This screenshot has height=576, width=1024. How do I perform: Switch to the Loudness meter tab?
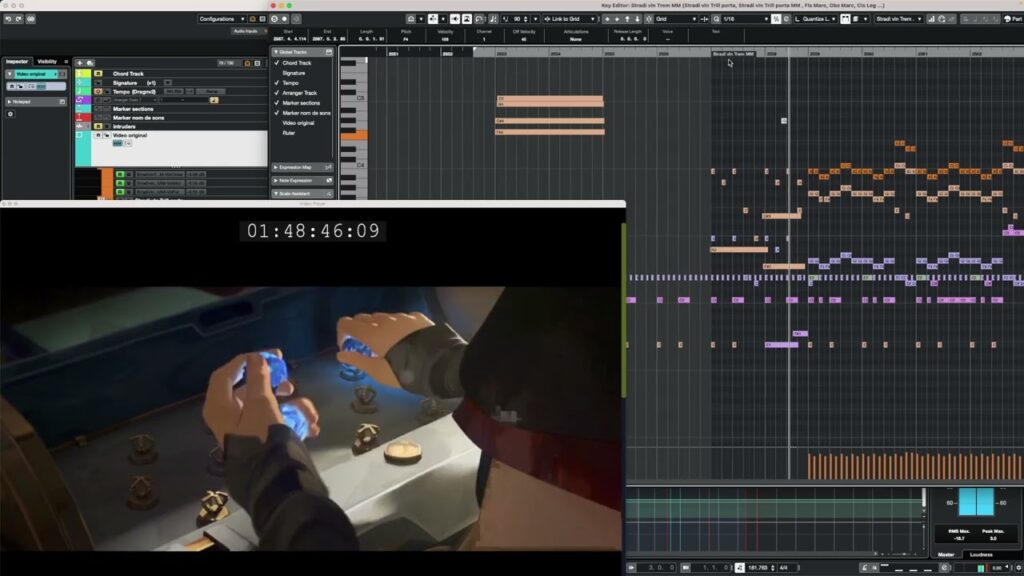pyautogui.click(x=981, y=554)
